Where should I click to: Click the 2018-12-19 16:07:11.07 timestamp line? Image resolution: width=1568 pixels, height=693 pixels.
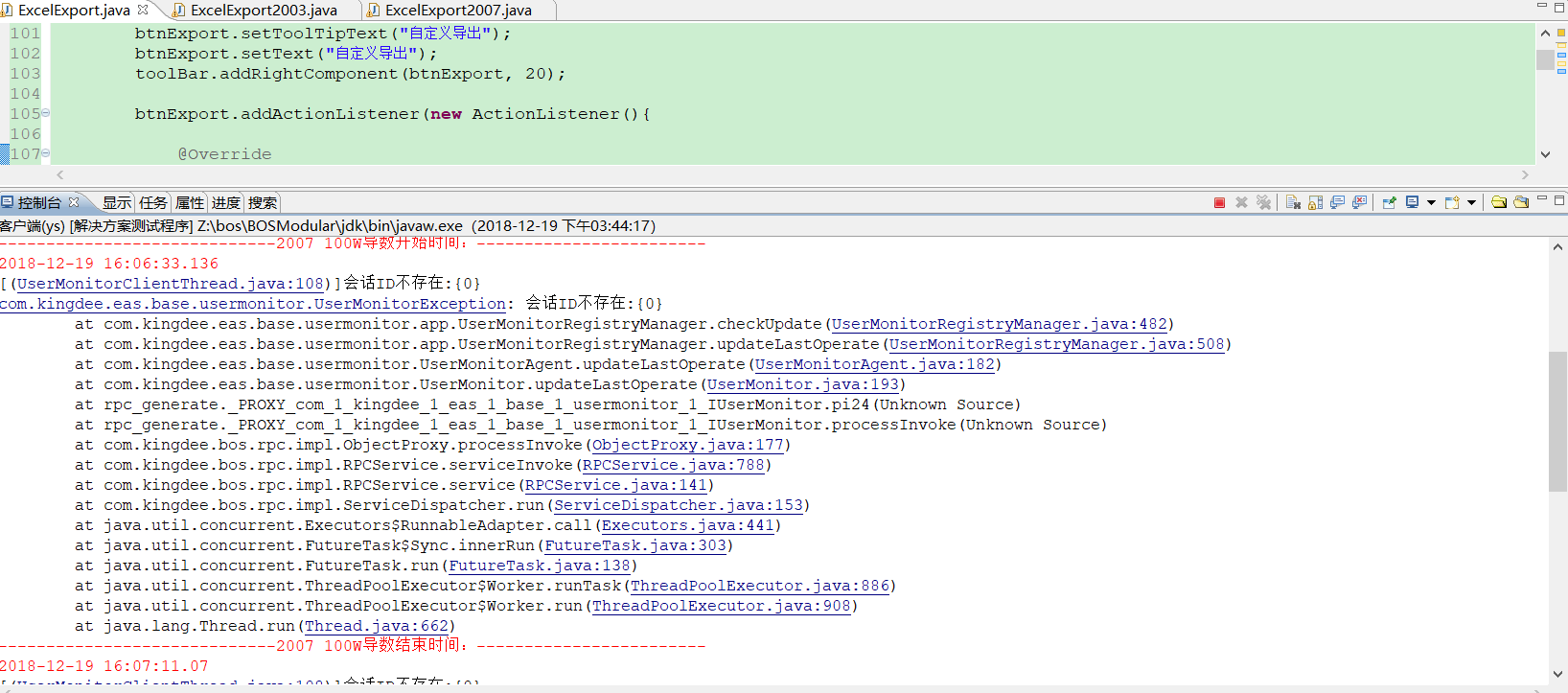[104, 666]
